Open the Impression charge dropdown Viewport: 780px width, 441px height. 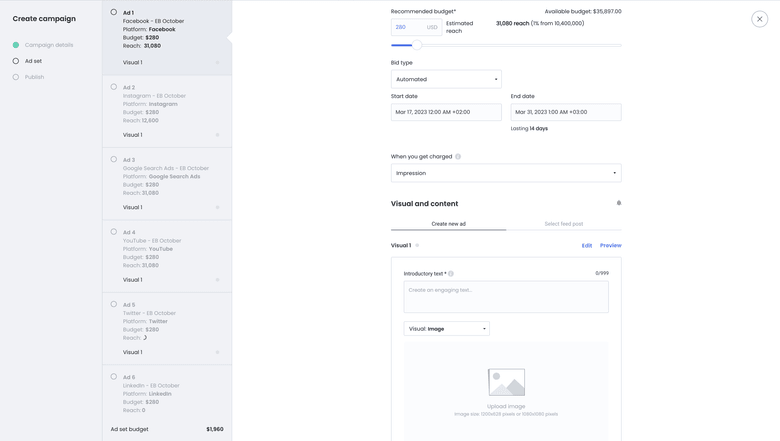click(505, 173)
